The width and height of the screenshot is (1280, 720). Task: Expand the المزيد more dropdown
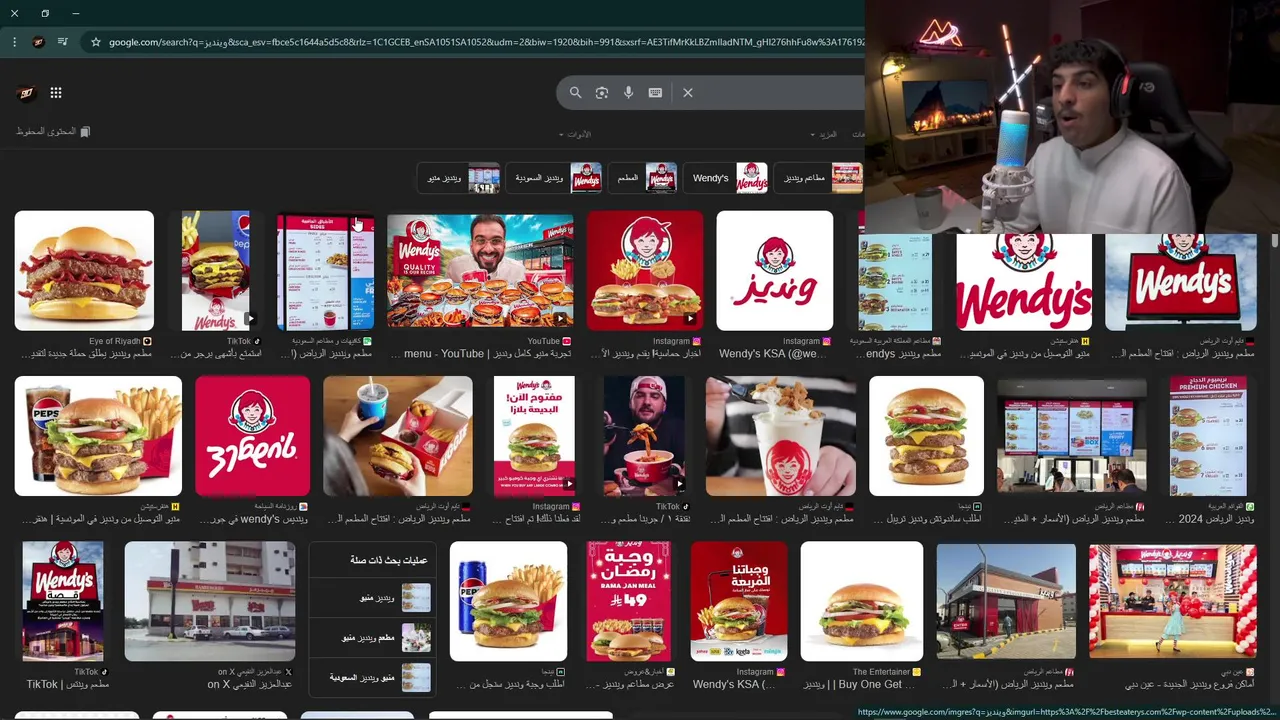pos(824,134)
